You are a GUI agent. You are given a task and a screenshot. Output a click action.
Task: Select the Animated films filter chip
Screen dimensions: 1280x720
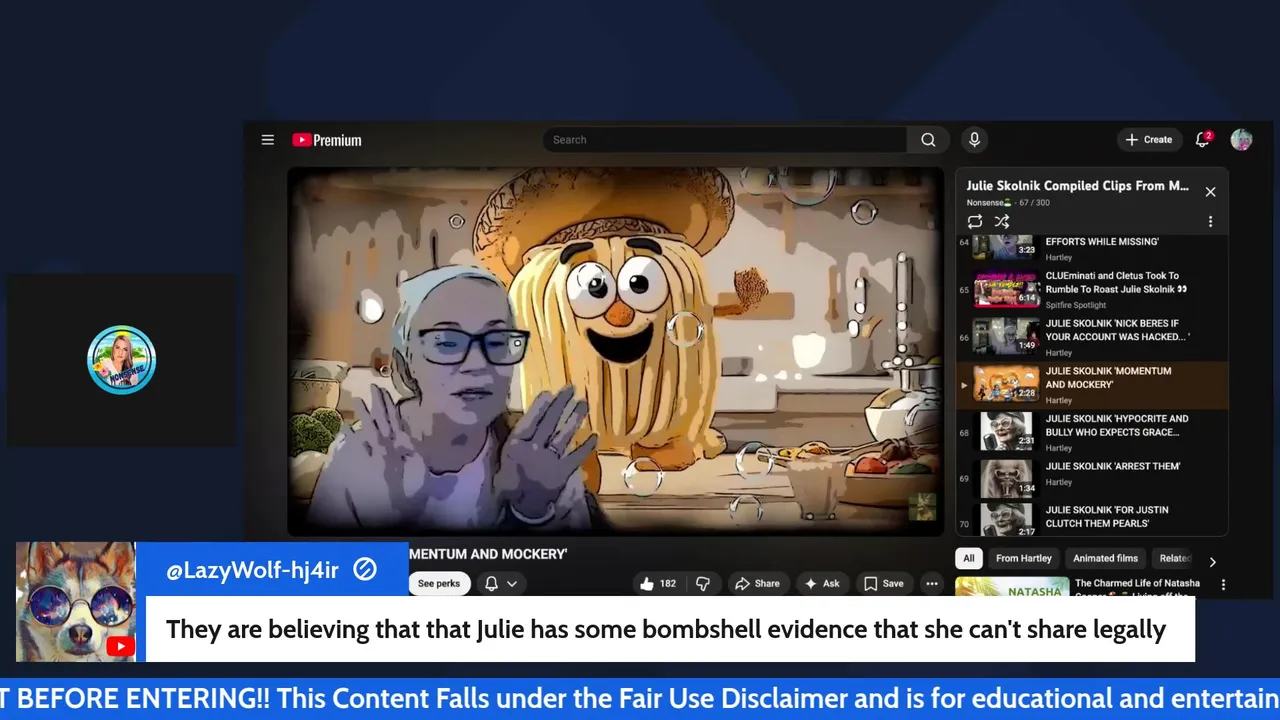tap(1105, 558)
